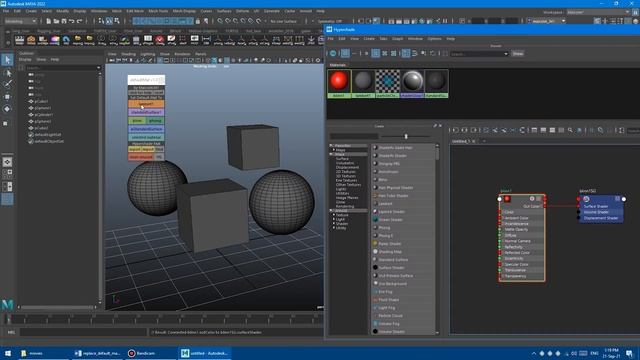Click the Undo arrow icon
The height and width of the screenshot is (360, 640).
point(72,21)
